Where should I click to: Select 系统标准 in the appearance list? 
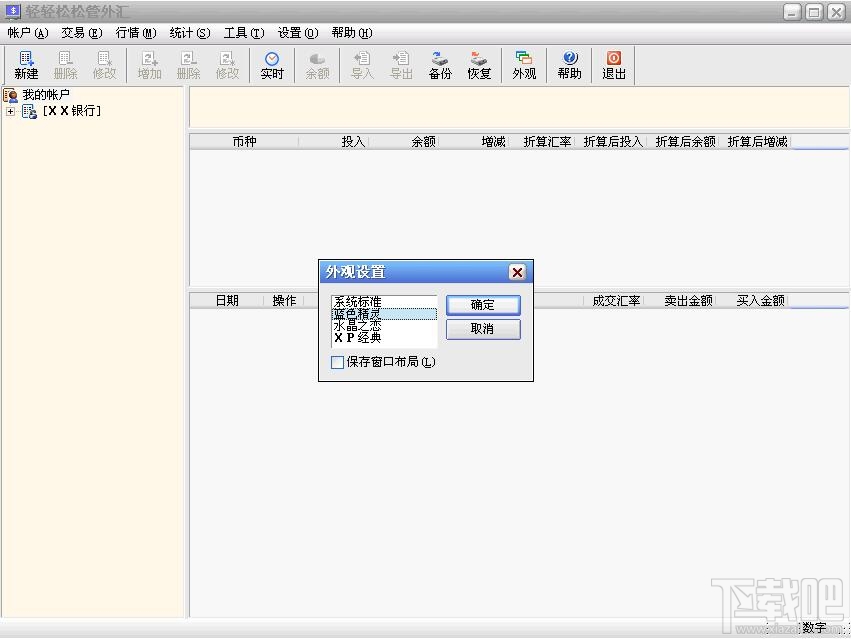pos(358,300)
